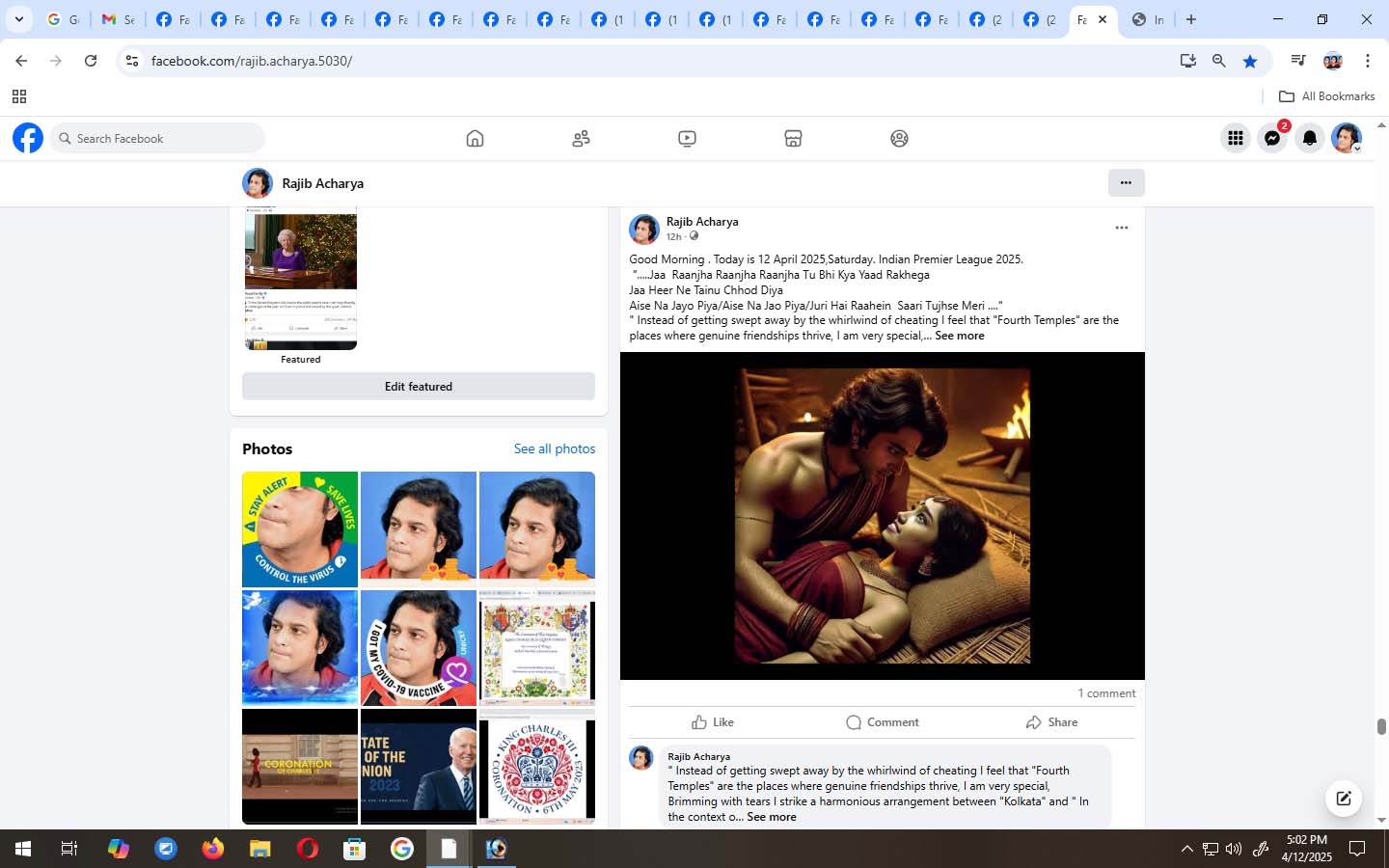This screenshot has height=868, width=1389.
Task: Expand the comment text with See more
Action: pyautogui.click(x=772, y=817)
